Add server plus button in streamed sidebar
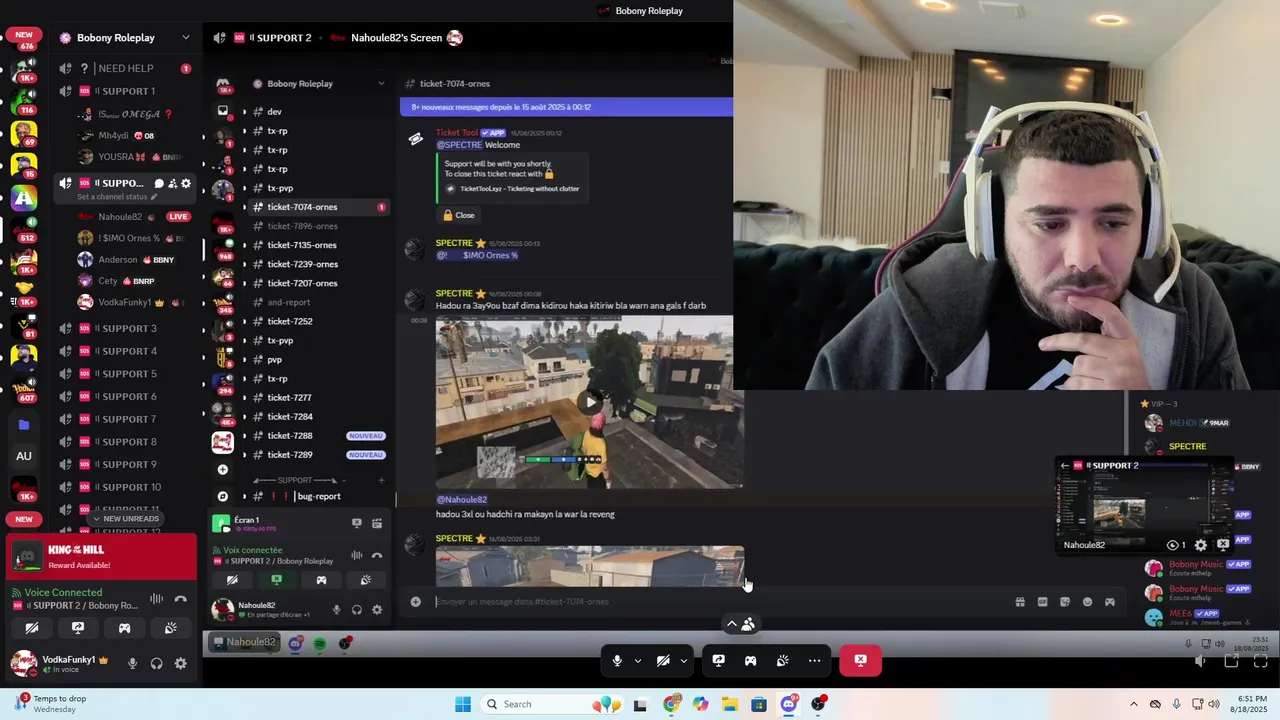The width and height of the screenshot is (1280, 720). [222, 469]
